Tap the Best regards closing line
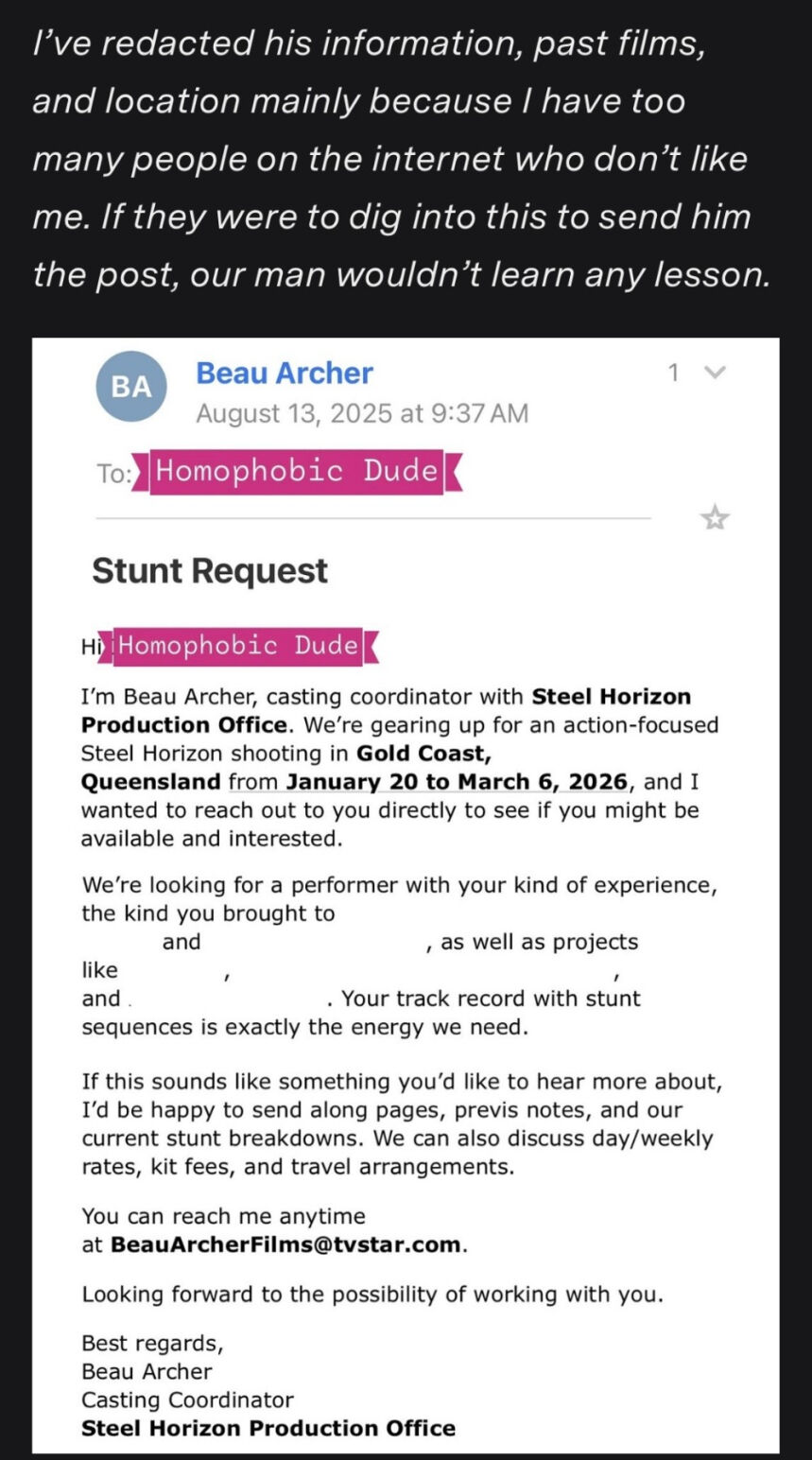The height and width of the screenshot is (1460, 812). pos(152,1344)
